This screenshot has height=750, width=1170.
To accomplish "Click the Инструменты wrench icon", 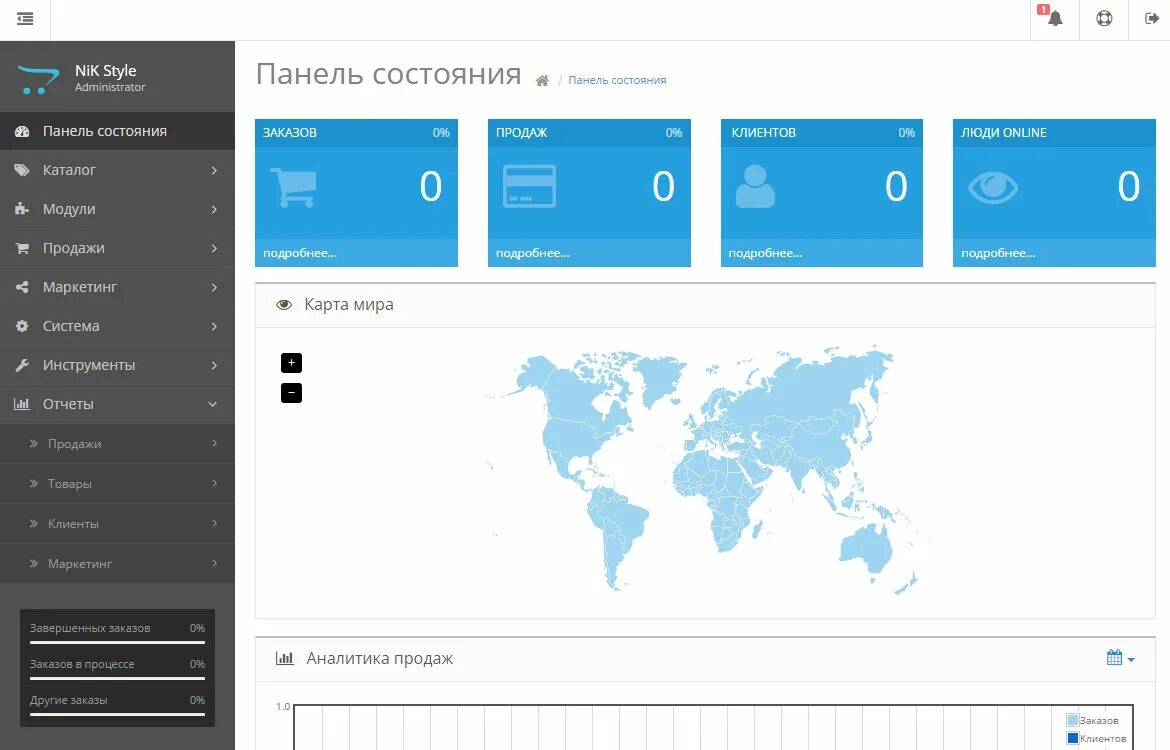I will [22, 365].
